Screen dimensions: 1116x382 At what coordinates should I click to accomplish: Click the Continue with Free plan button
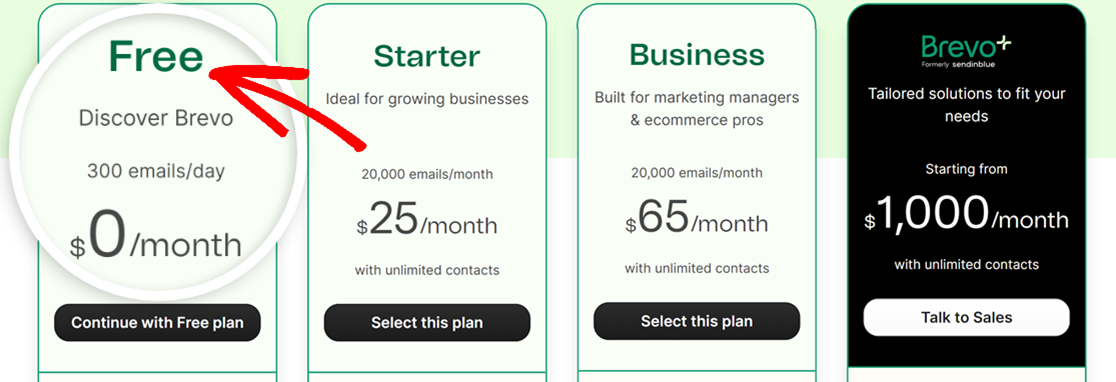157,323
